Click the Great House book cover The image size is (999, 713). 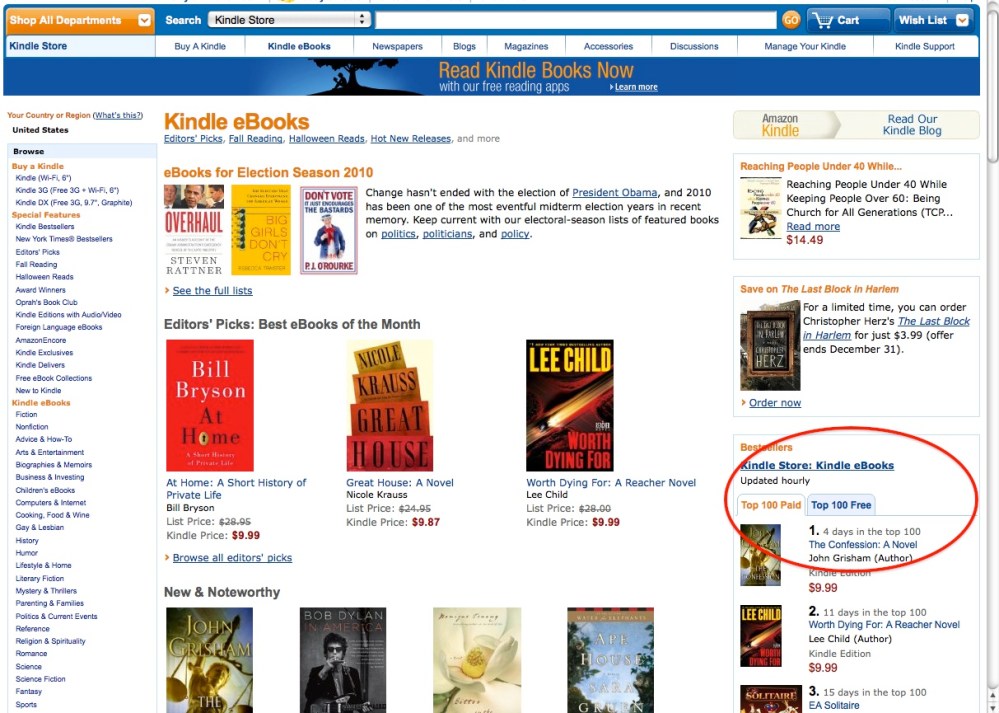(x=389, y=405)
